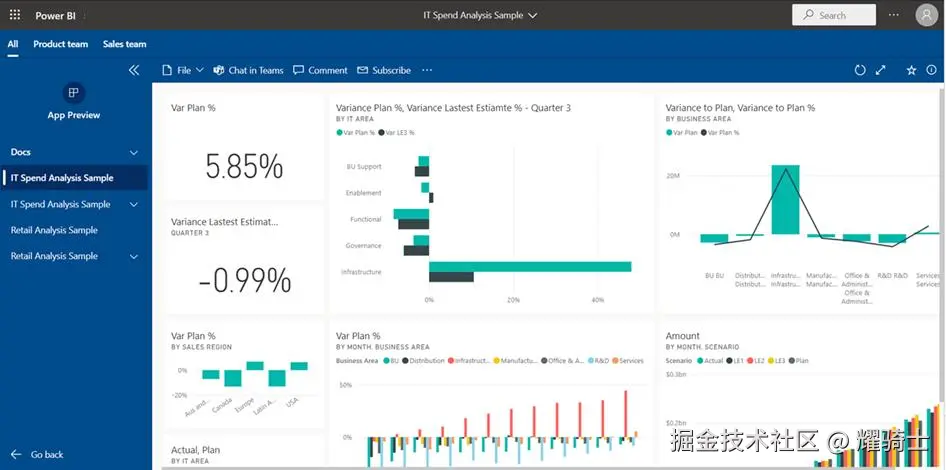Viewport: 946px width, 470px height.
Task: Click the Plan legend entry in Amount chart
Action: (799, 361)
